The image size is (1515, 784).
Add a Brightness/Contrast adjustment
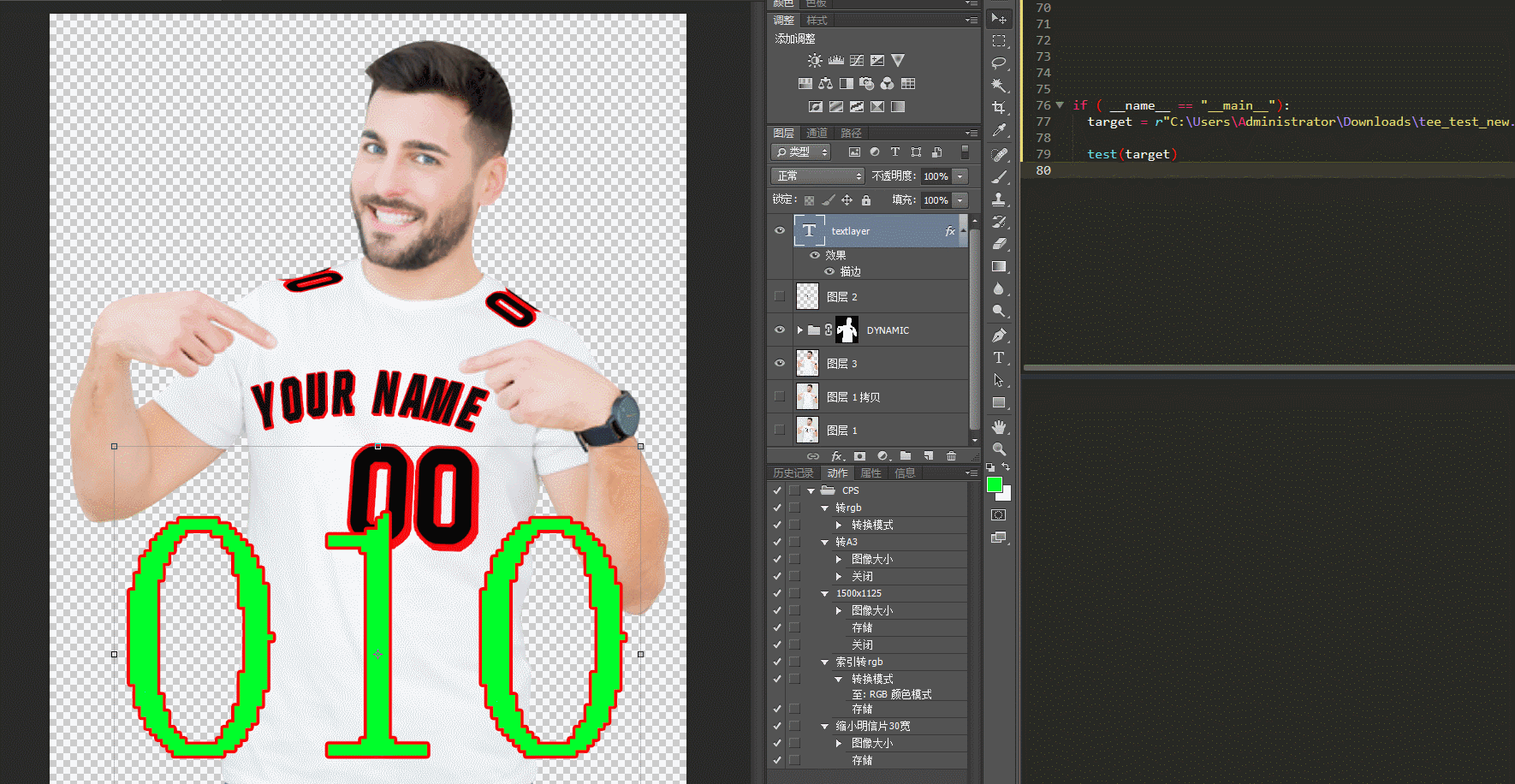click(815, 61)
